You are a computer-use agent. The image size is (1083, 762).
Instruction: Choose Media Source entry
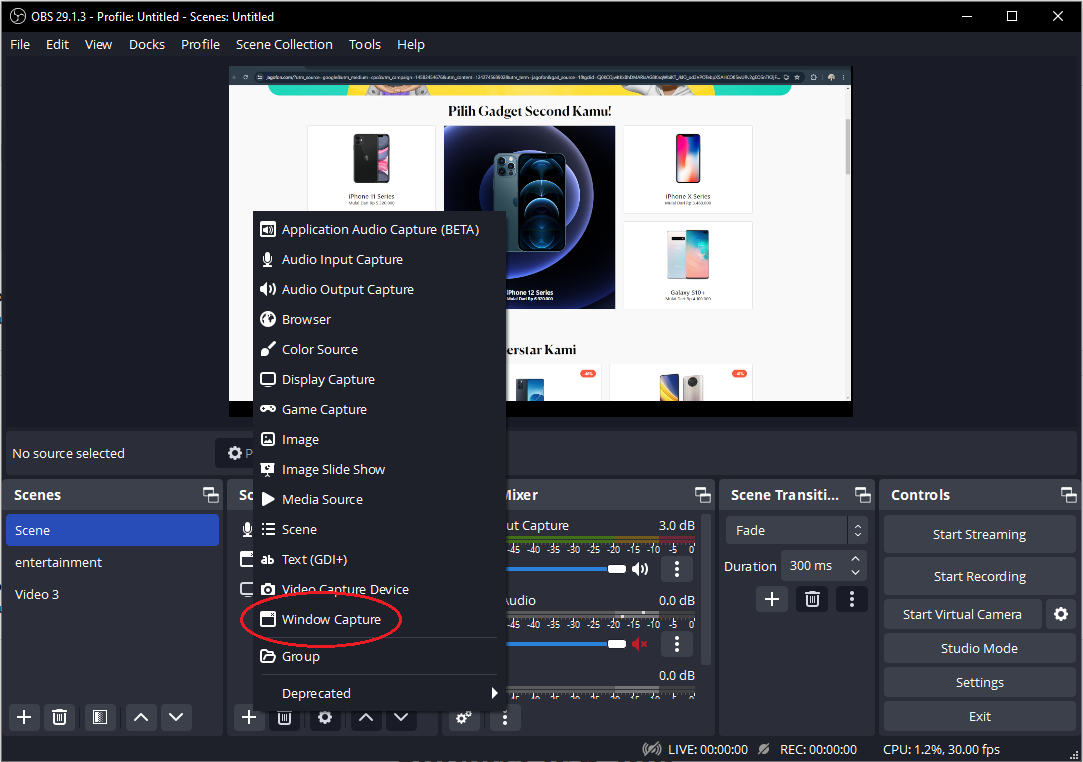click(x=378, y=499)
